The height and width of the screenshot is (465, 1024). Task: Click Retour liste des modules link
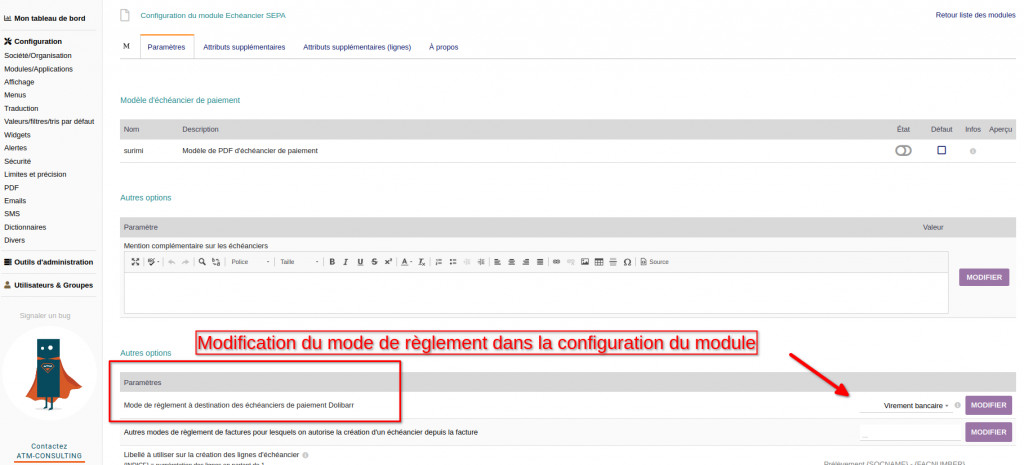point(976,14)
